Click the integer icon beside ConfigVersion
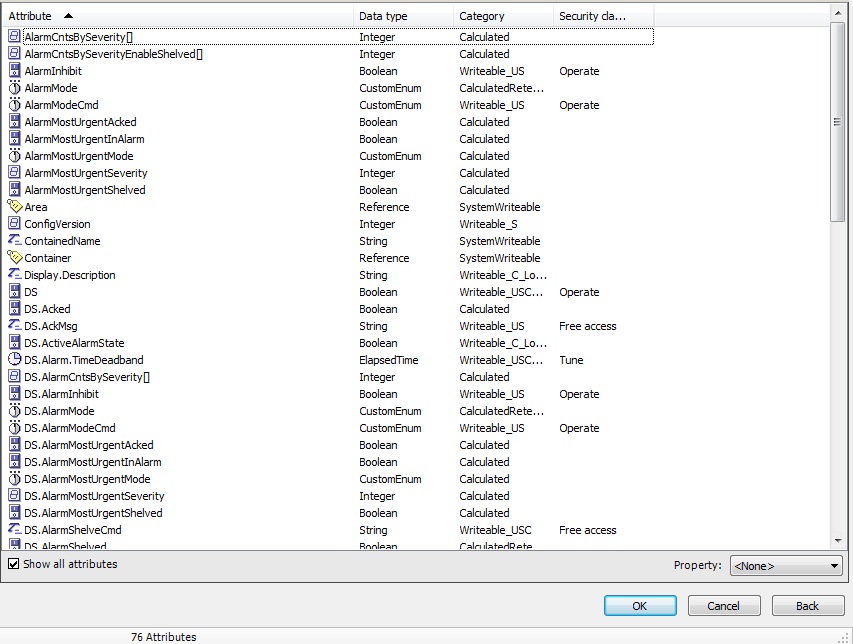Screen dimensions: 853x644 (x=15, y=224)
